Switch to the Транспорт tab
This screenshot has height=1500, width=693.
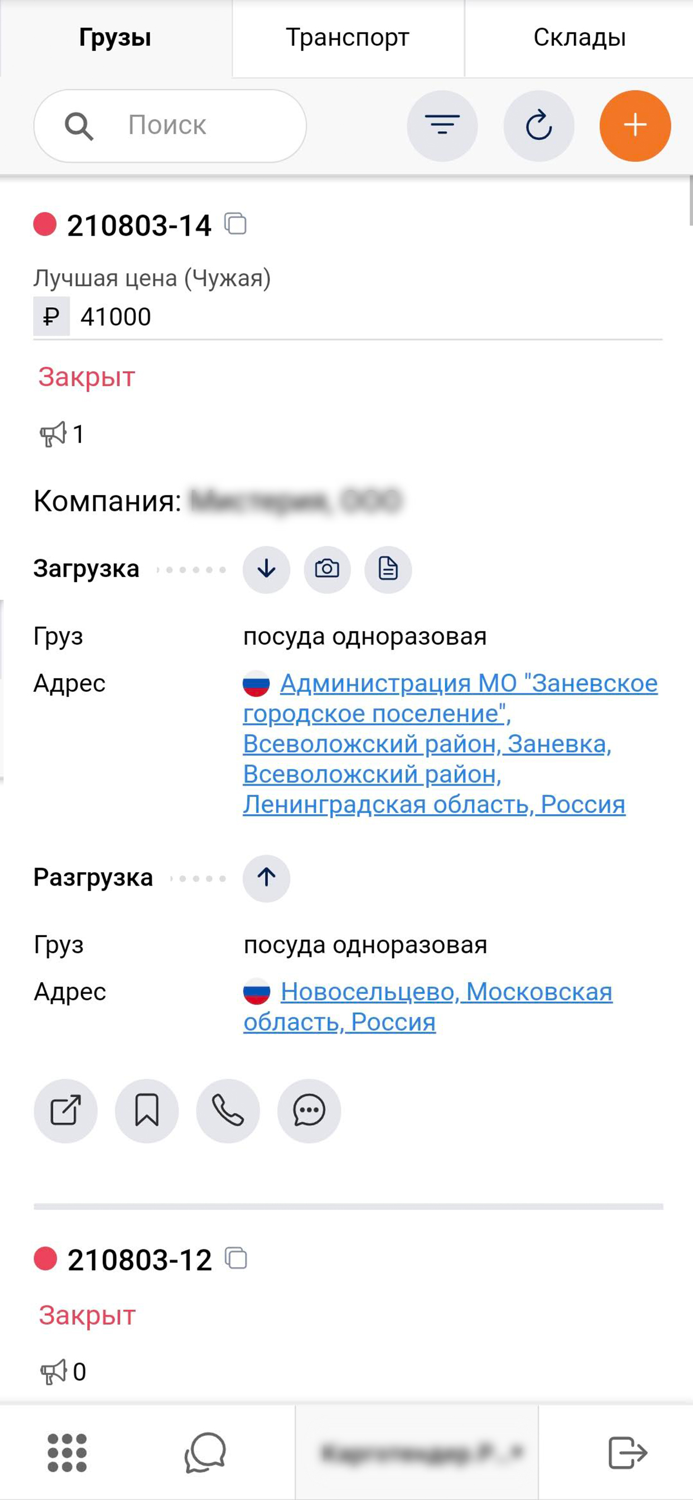(348, 38)
